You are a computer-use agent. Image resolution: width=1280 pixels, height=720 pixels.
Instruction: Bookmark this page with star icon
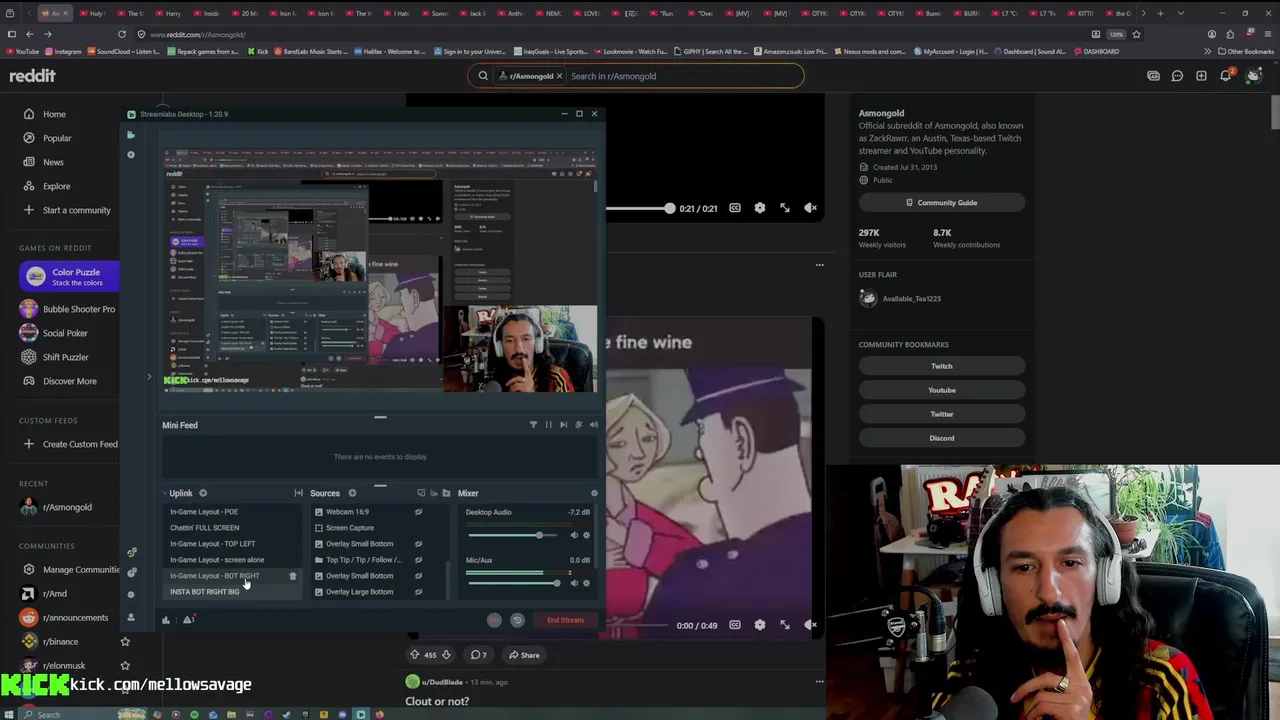click(1136, 34)
